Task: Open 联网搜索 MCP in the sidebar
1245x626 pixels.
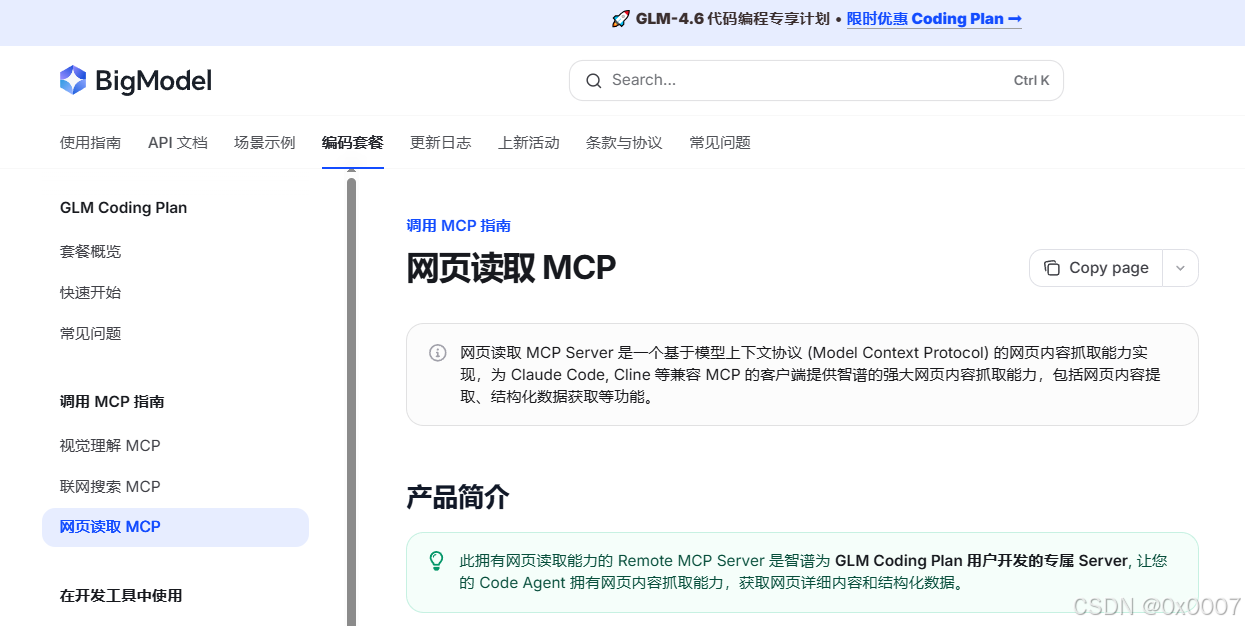Action: click(x=110, y=486)
